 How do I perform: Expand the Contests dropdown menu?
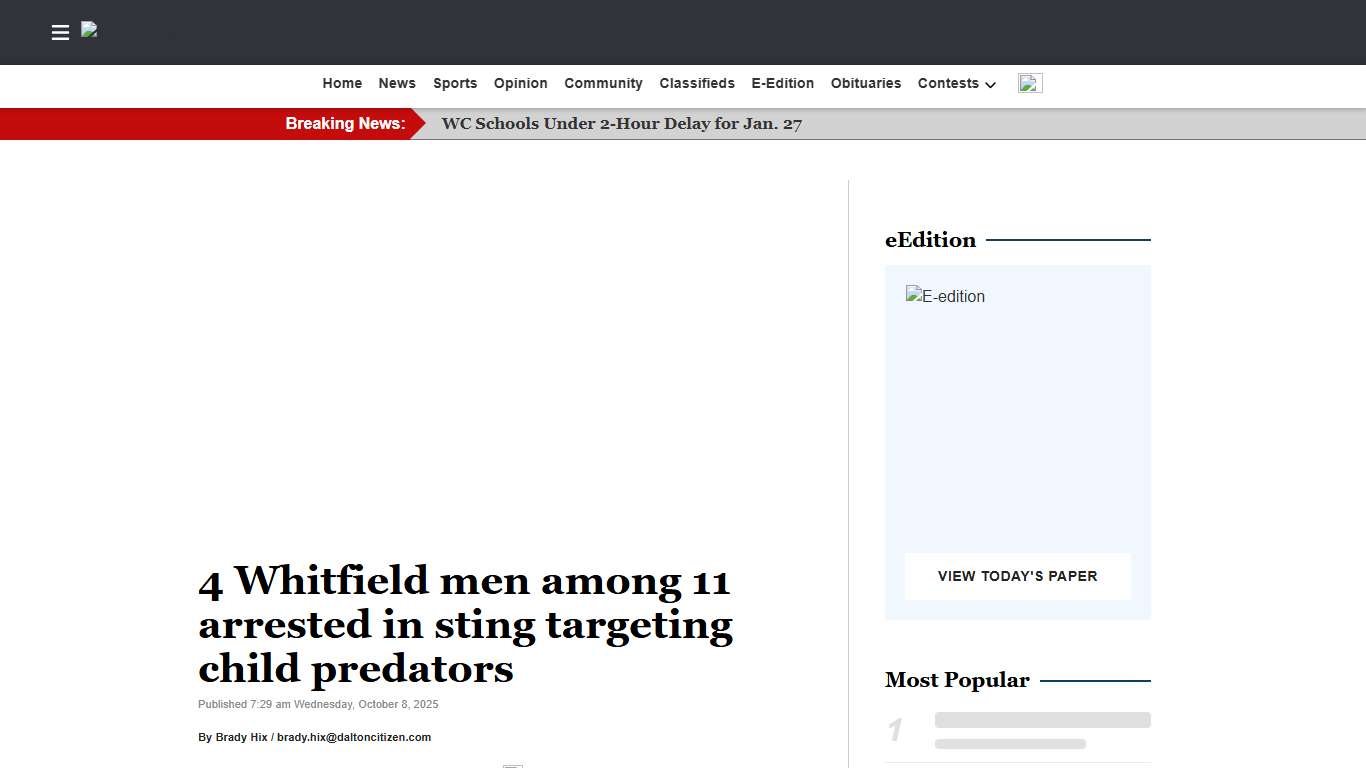click(956, 84)
